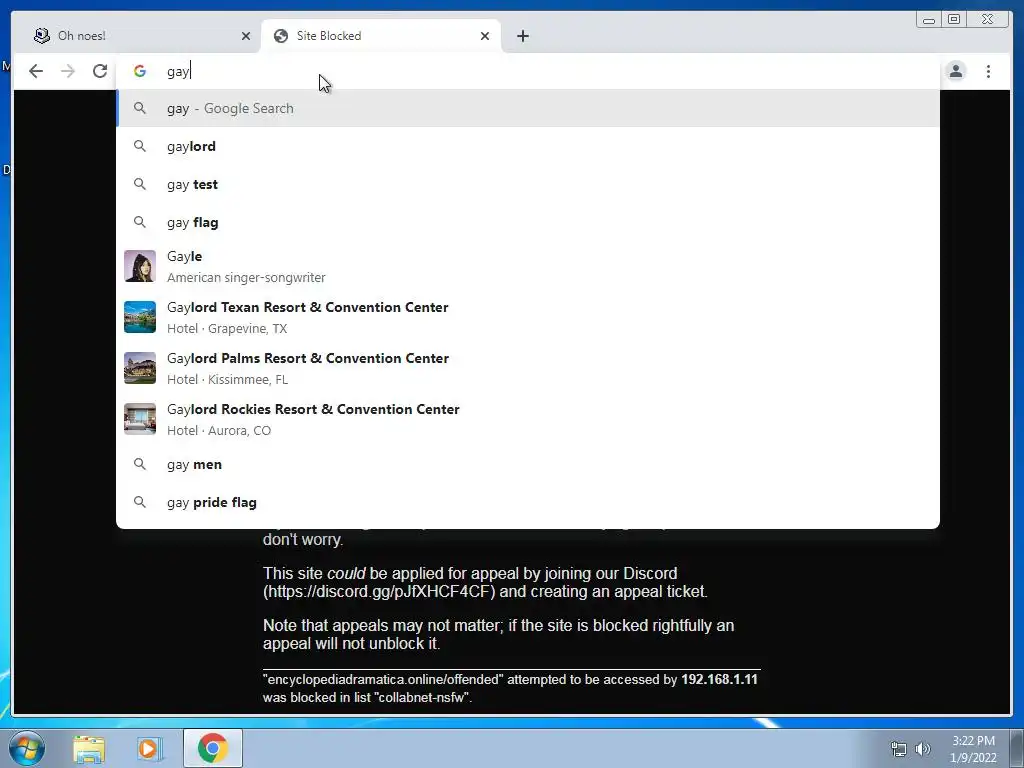Click the magnifier icon beside "gaylord"
The width and height of the screenshot is (1024, 768).
point(140,146)
